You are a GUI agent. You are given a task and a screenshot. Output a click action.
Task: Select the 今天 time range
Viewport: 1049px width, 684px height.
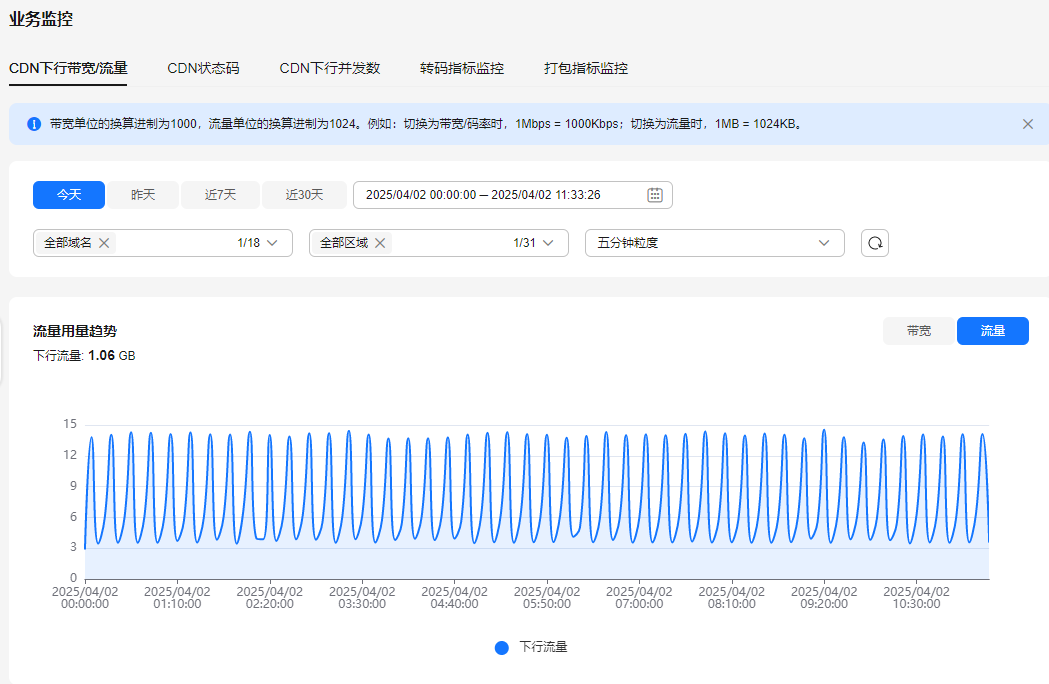(x=69, y=195)
